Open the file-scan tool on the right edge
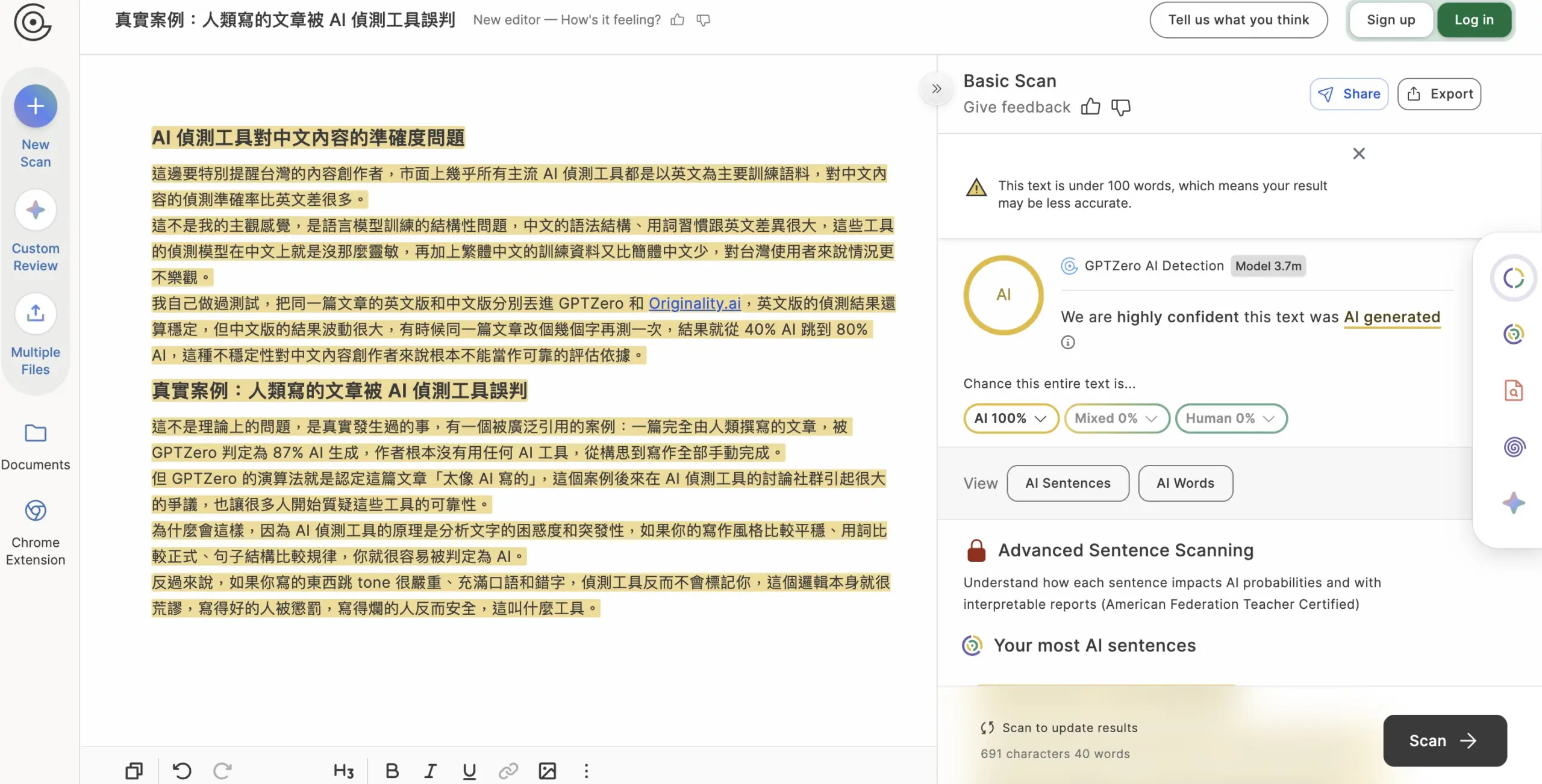 tap(1514, 390)
